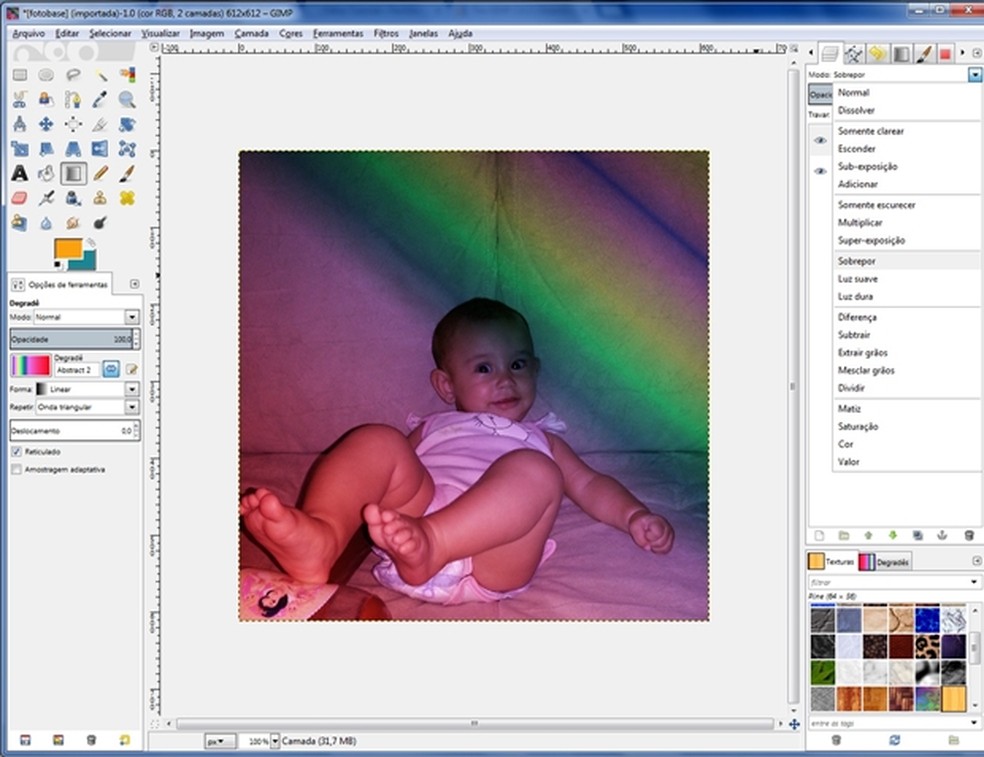Choose the Zoom magnifier tool

[x=127, y=99]
